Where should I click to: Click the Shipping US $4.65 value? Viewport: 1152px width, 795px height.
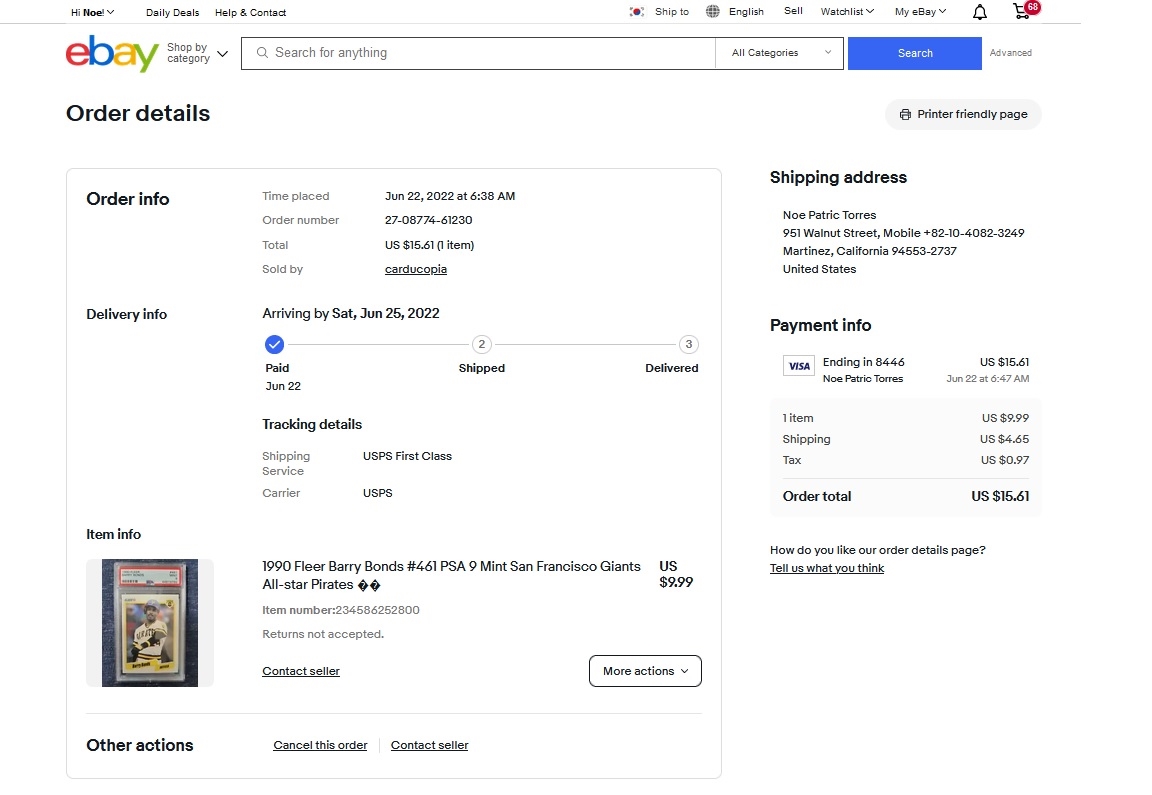click(x=1004, y=439)
